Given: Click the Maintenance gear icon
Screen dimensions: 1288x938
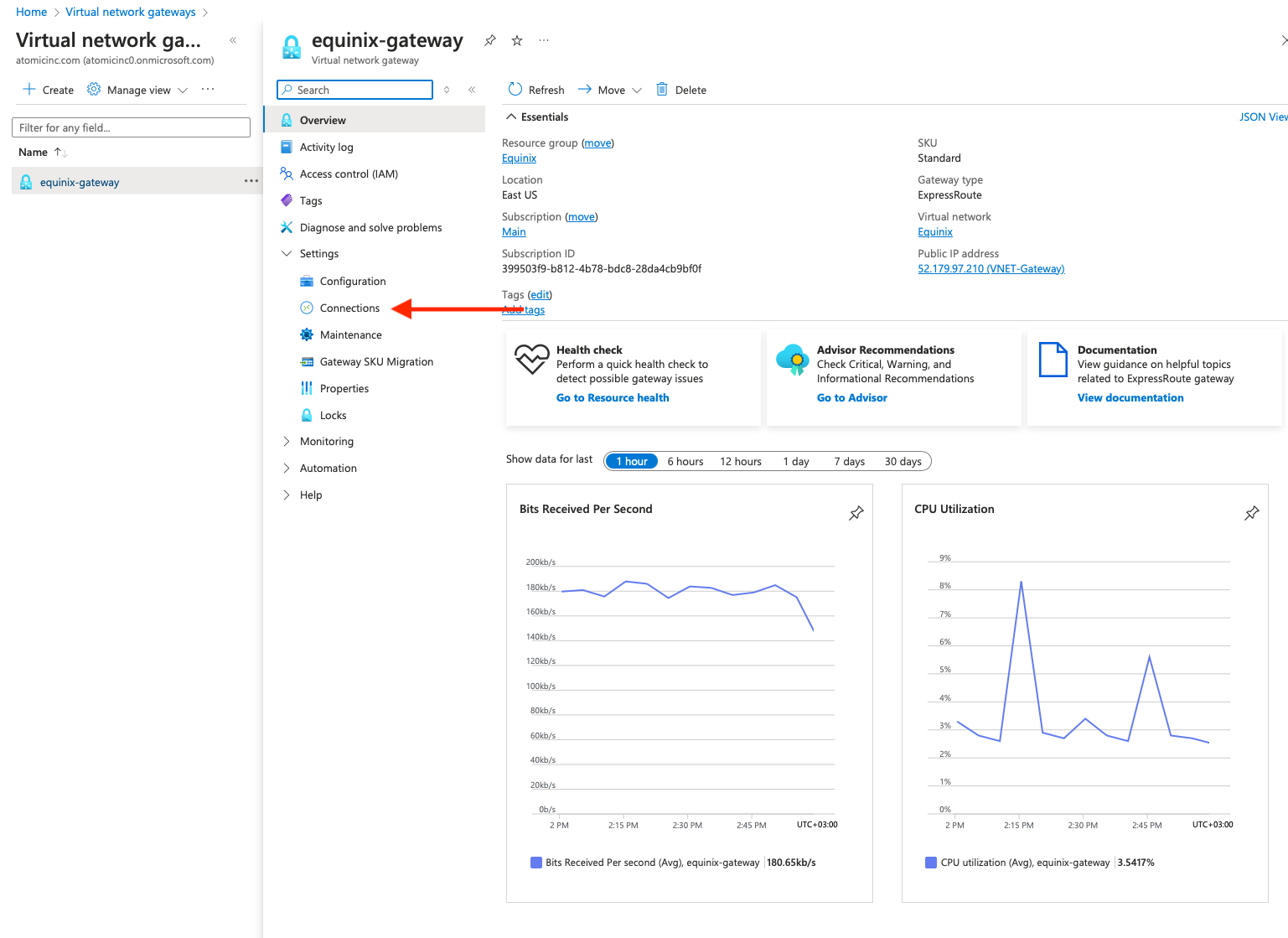Looking at the screenshot, I should [307, 334].
